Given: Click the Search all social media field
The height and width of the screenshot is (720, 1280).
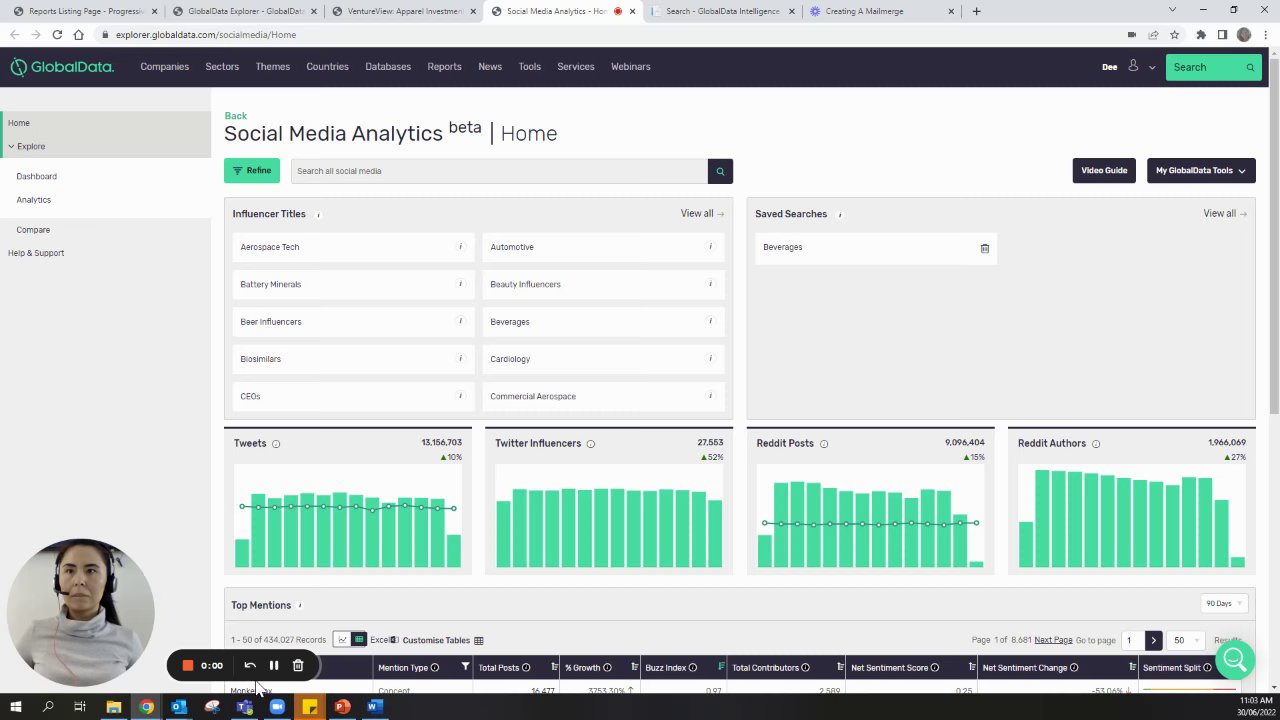Looking at the screenshot, I should click(x=500, y=171).
